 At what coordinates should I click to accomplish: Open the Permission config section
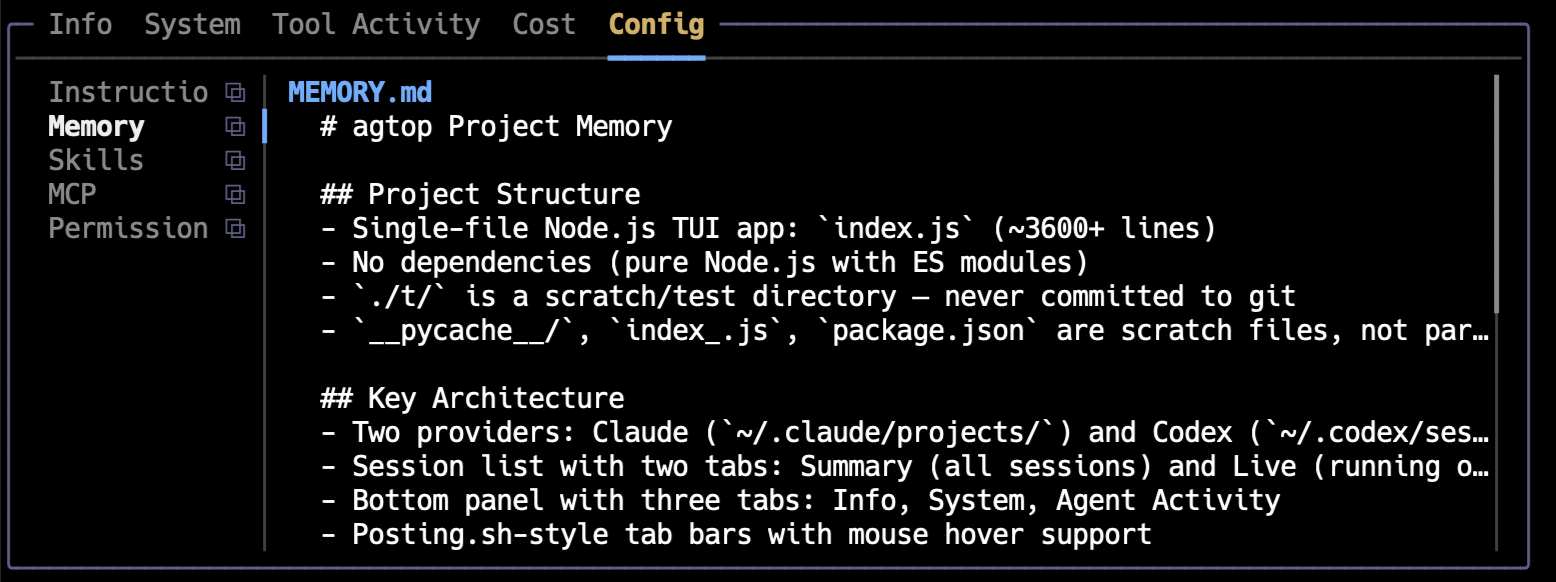128,228
